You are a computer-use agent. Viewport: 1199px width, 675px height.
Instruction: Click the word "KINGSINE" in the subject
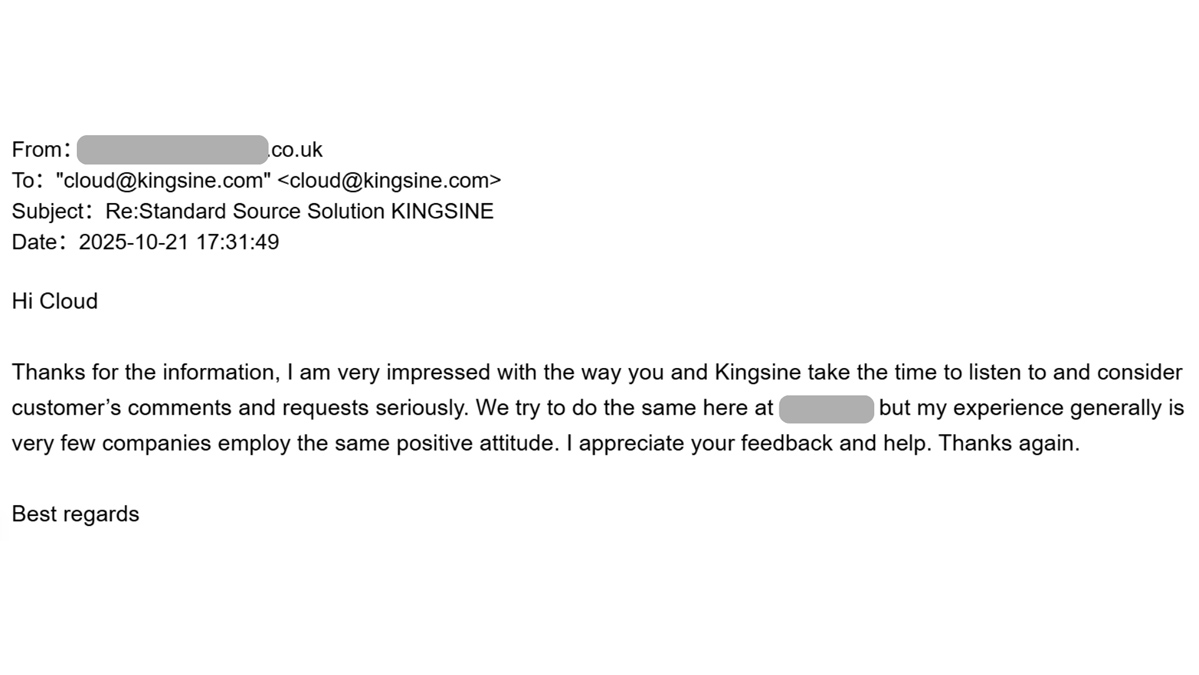pos(442,212)
